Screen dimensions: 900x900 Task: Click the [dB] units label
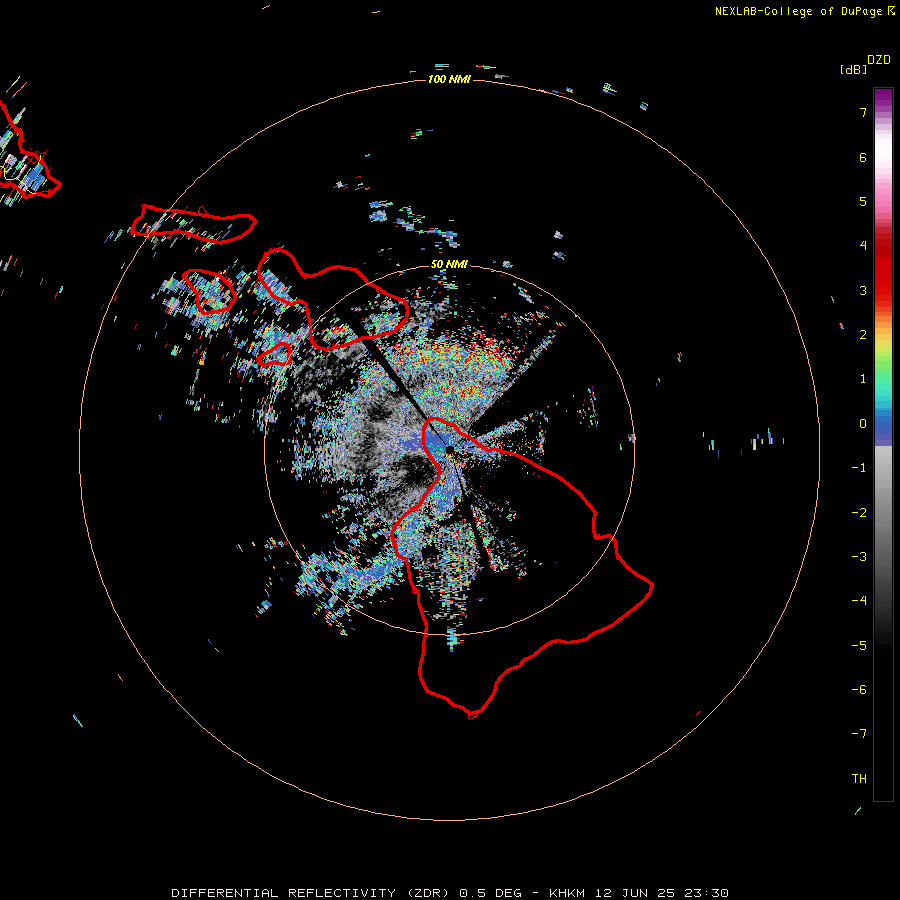pyautogui.click(x=854, y=70)
